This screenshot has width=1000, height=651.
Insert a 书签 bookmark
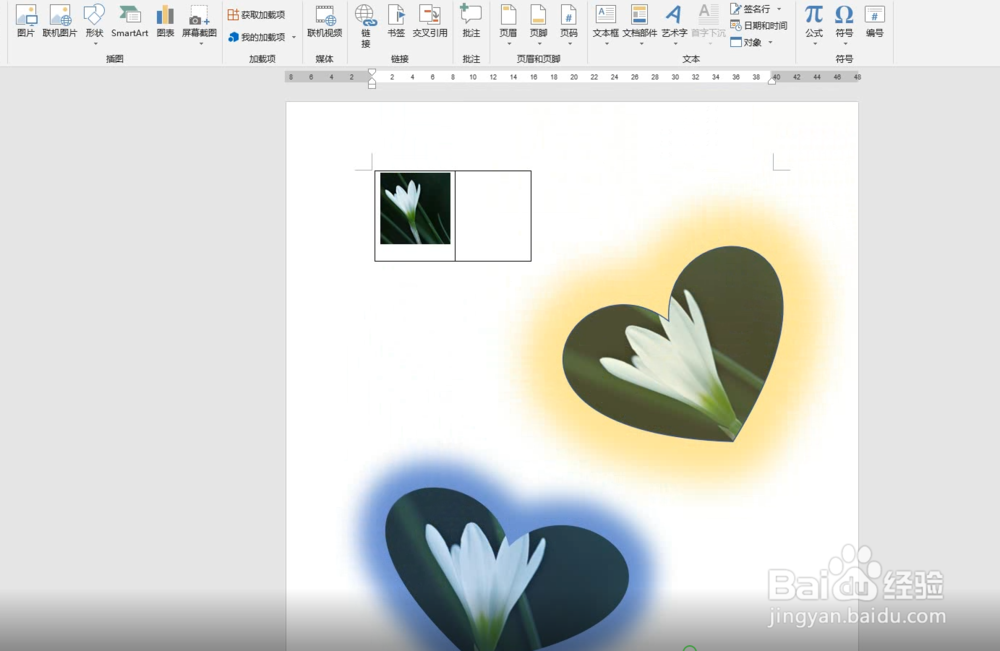click(396, 21)
